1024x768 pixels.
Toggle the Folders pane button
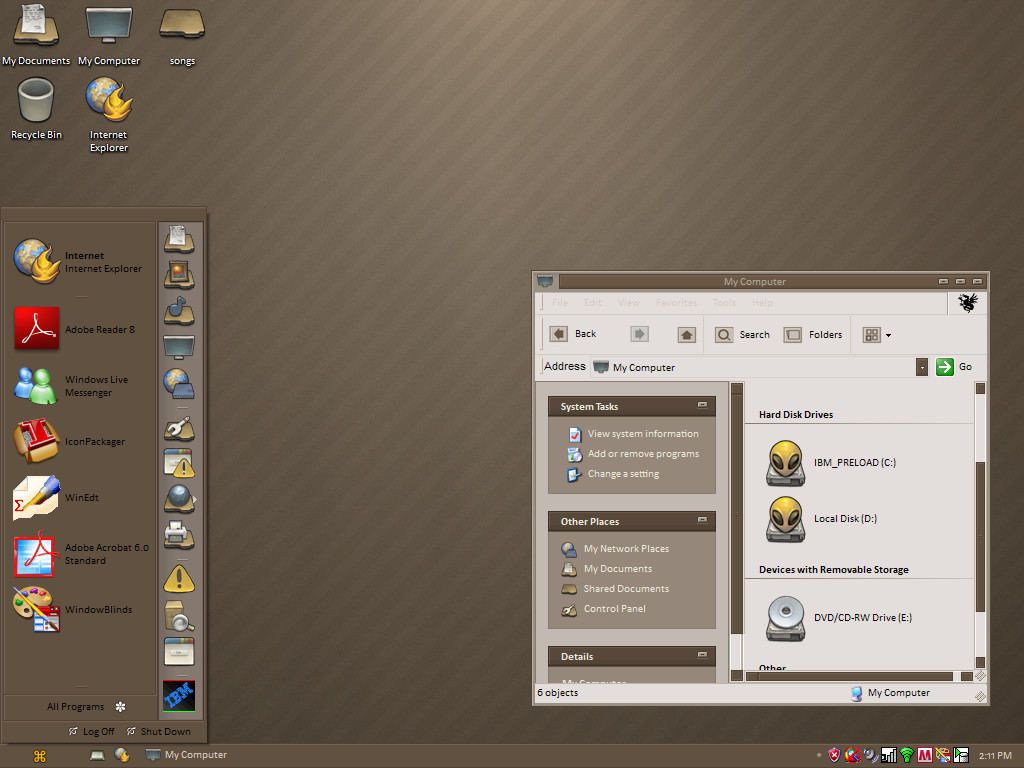pos(813,334)
